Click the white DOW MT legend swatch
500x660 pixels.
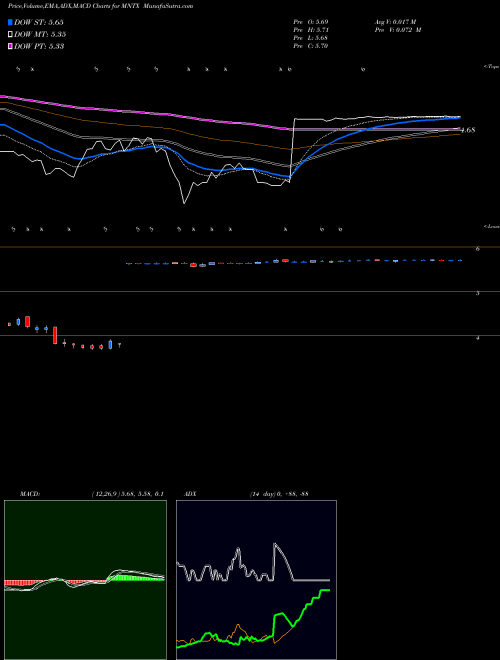(10, 35)
